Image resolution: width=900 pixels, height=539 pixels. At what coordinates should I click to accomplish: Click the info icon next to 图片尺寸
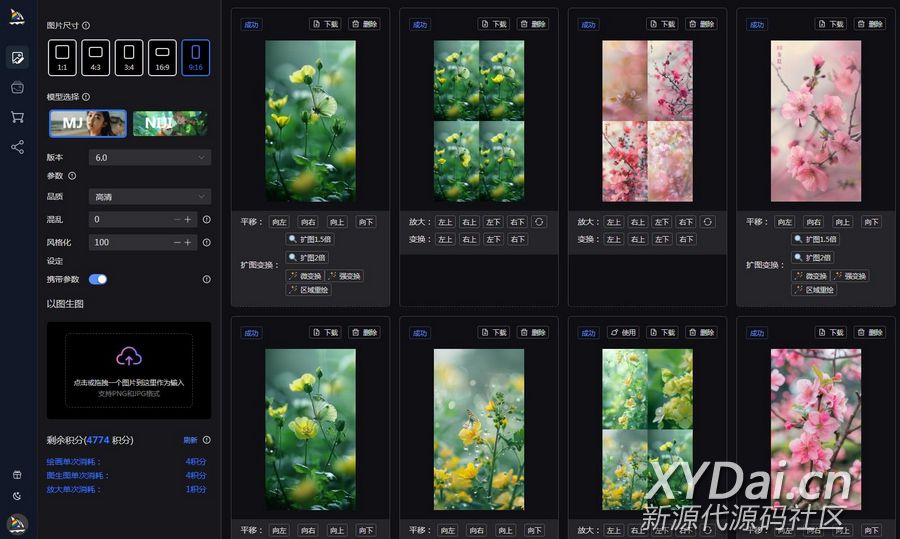pos(86,26)
